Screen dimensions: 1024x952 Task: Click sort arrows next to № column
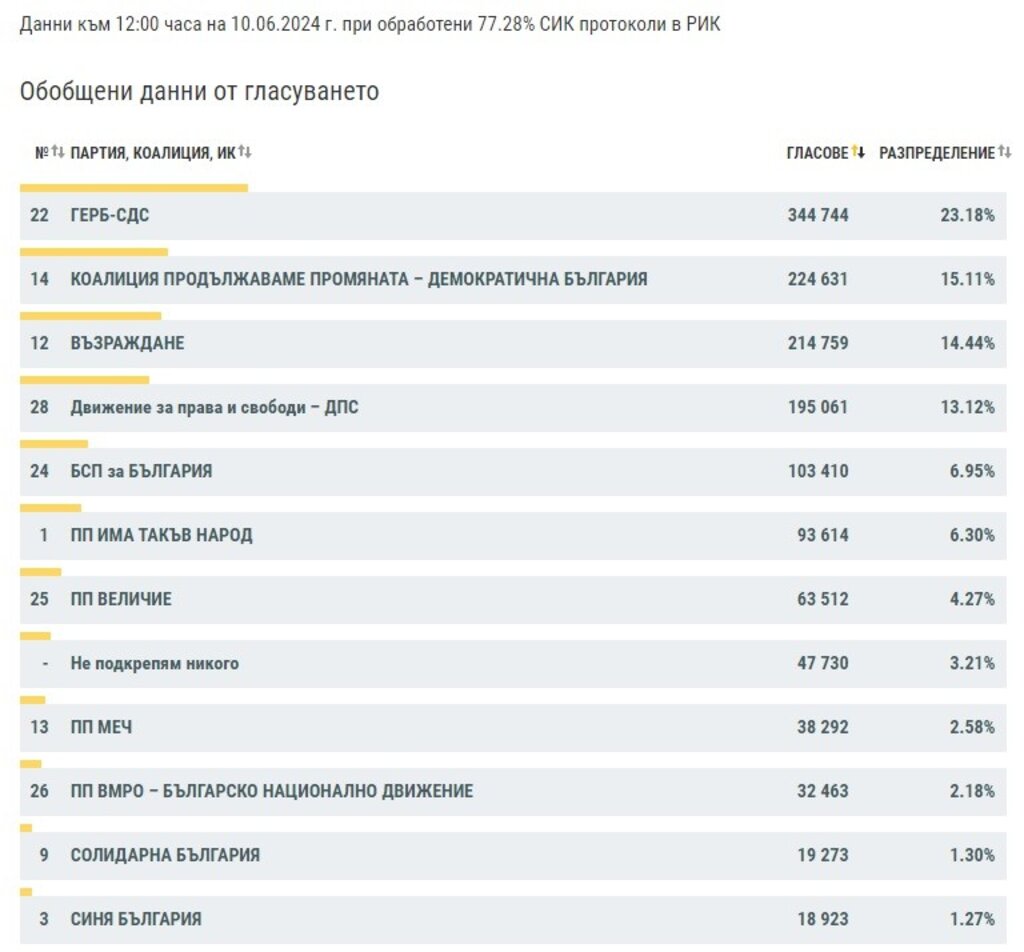pos(58,153)
